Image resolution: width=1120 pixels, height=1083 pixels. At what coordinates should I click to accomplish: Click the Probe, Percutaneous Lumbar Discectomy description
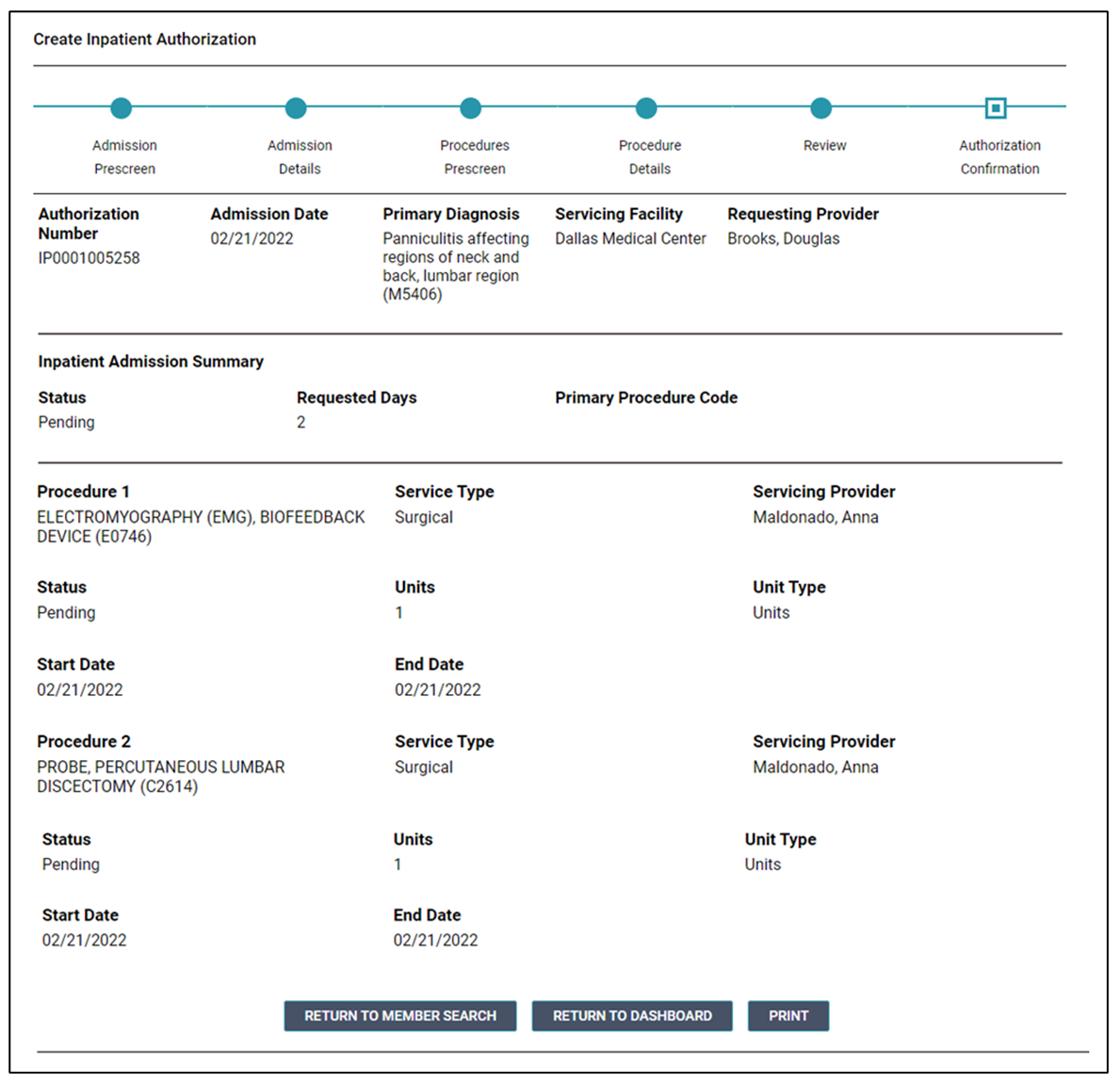pos(161,777)
